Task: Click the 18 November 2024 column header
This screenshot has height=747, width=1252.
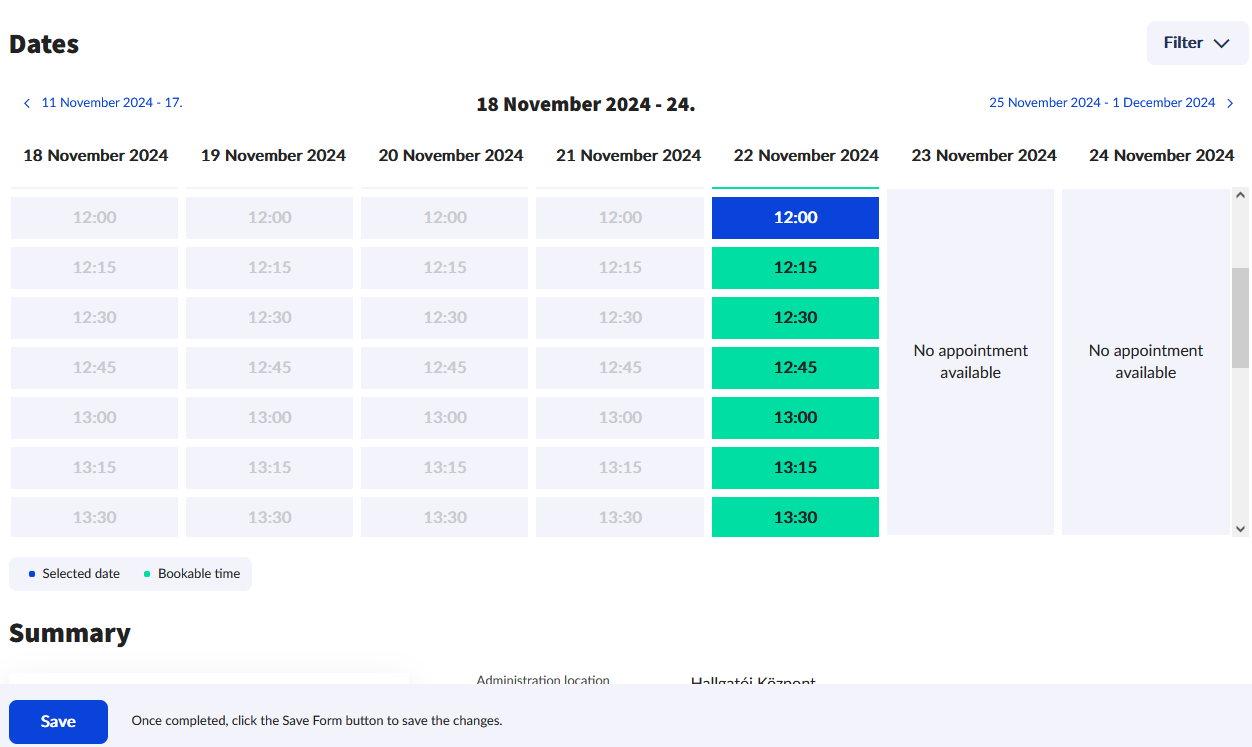Action: 96,156
